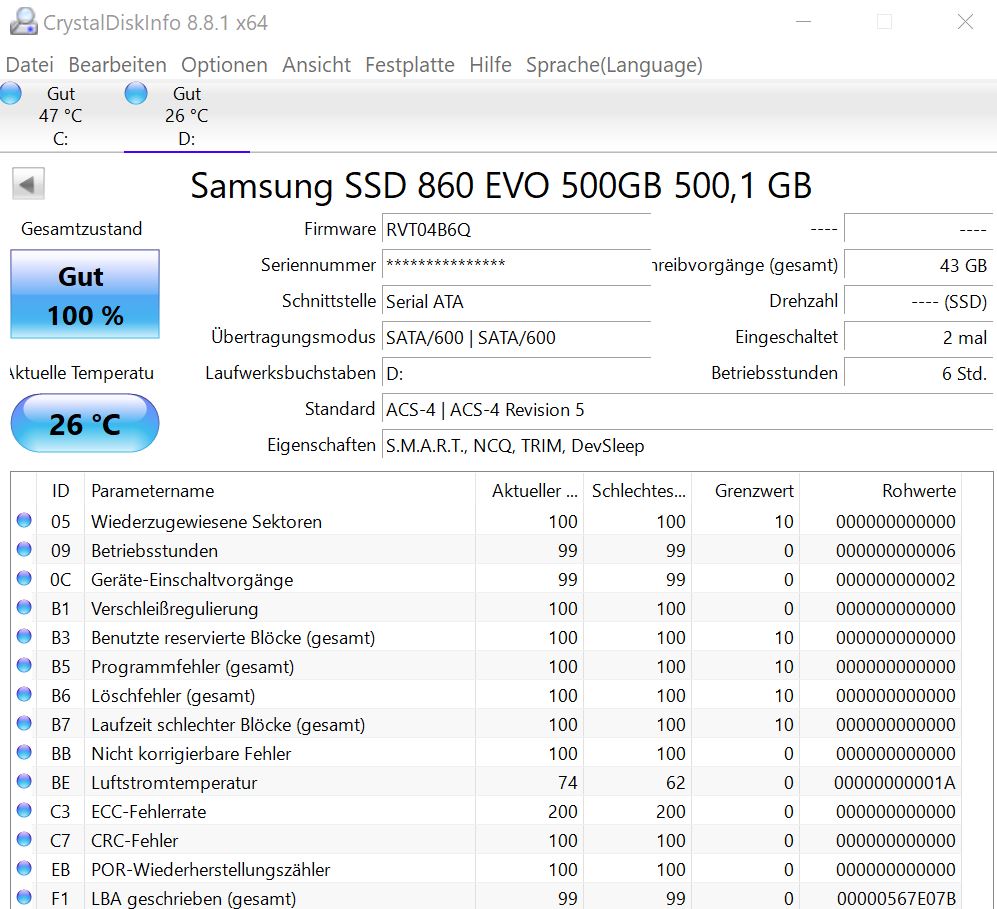Click the Standard field ACS-4 Revision 5
Screen dimensions: 997x909
(687, 410)
